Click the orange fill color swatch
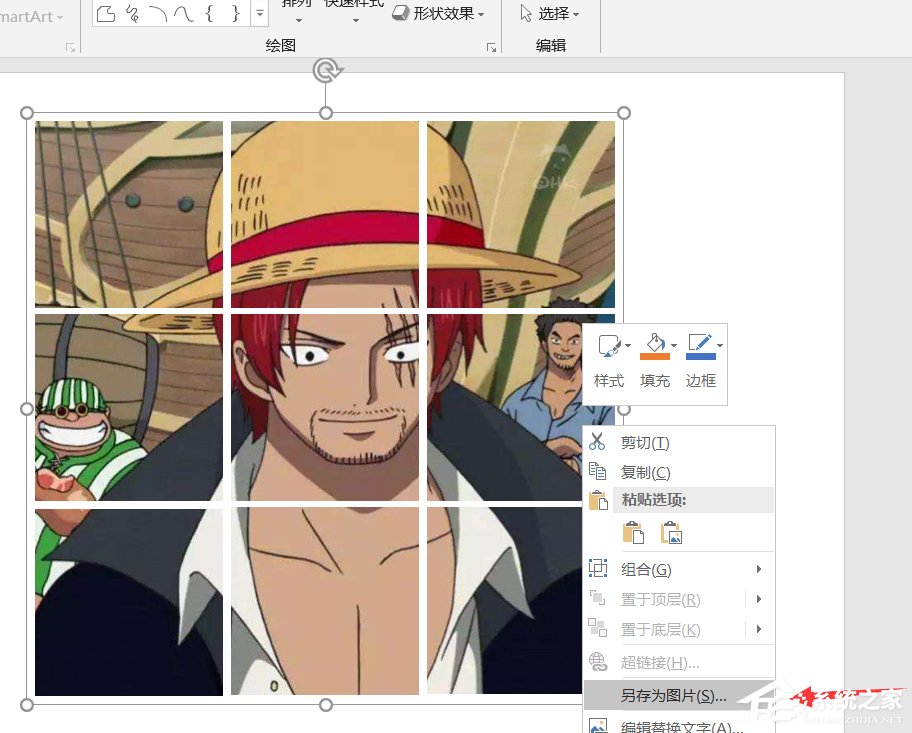 point(655,356)
